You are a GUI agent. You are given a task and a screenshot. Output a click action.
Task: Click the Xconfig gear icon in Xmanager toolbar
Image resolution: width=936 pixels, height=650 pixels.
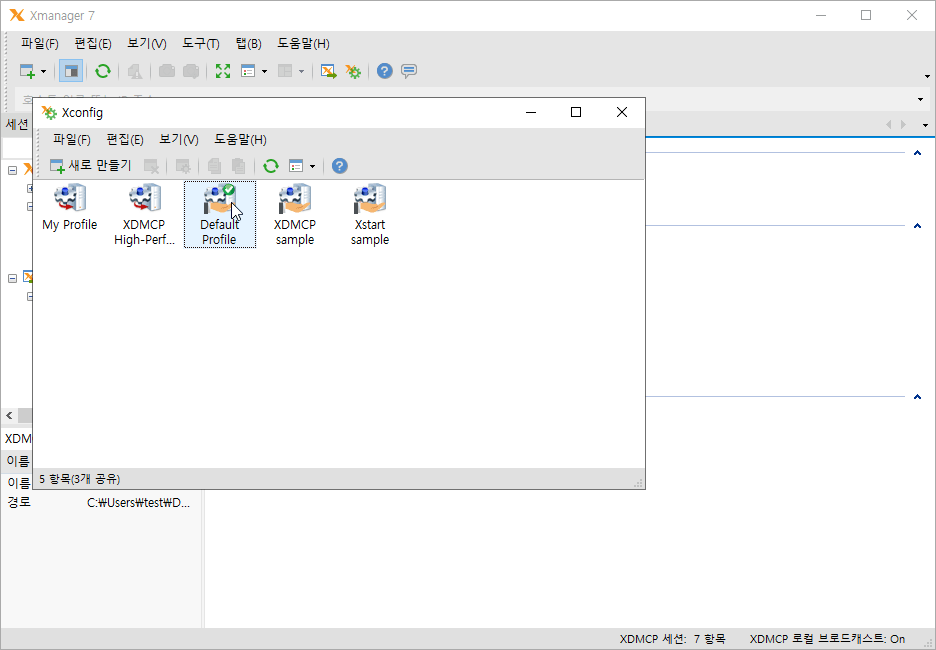(353, 72)
